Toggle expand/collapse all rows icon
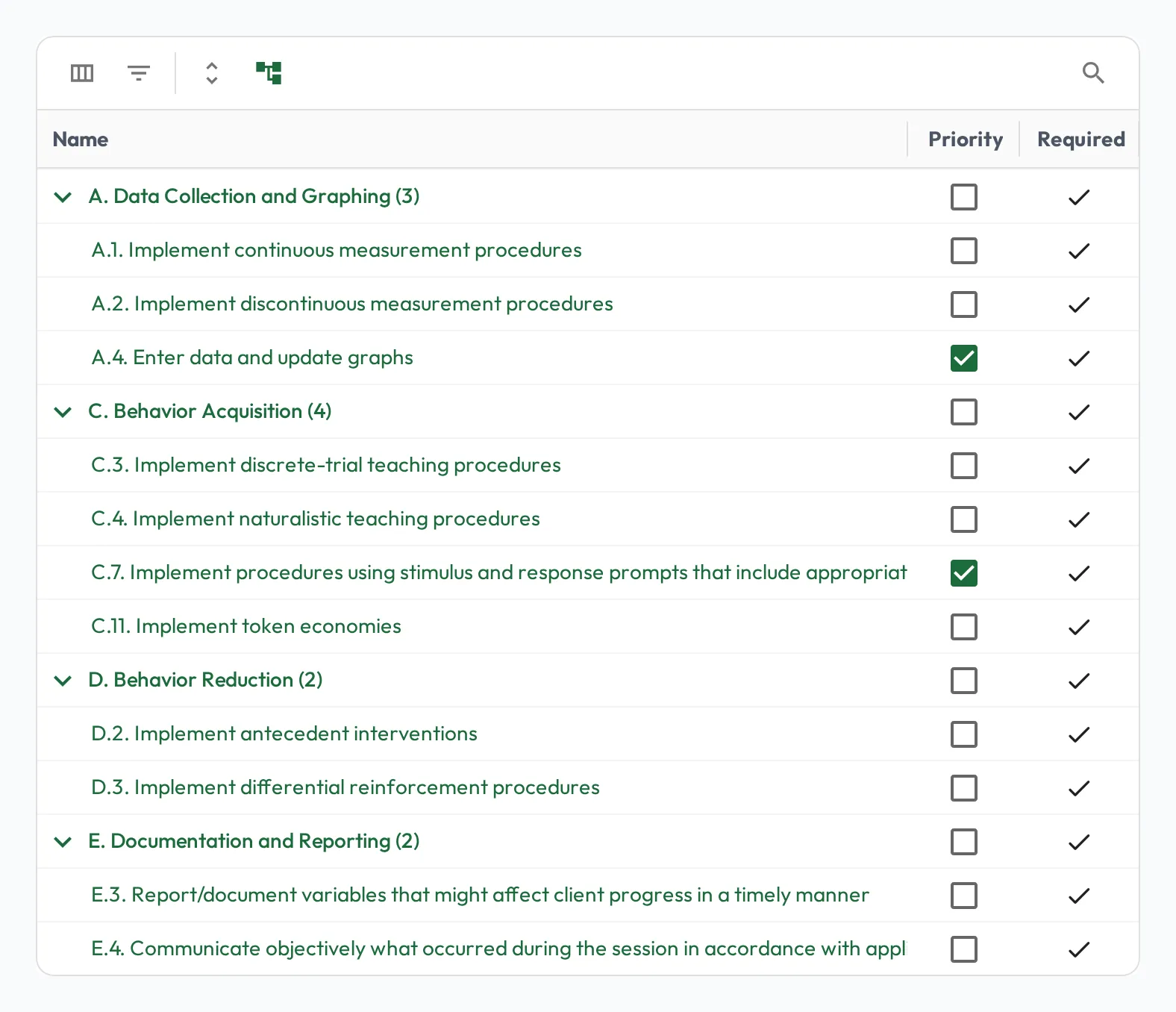The width and height of the screenshot is (1176, 1012). point(212,73)
